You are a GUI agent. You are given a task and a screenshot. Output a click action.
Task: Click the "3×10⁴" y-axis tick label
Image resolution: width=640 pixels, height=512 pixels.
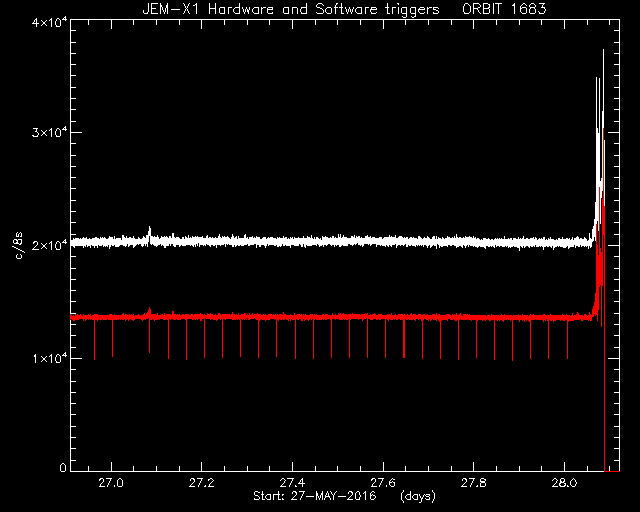[49, 132]
